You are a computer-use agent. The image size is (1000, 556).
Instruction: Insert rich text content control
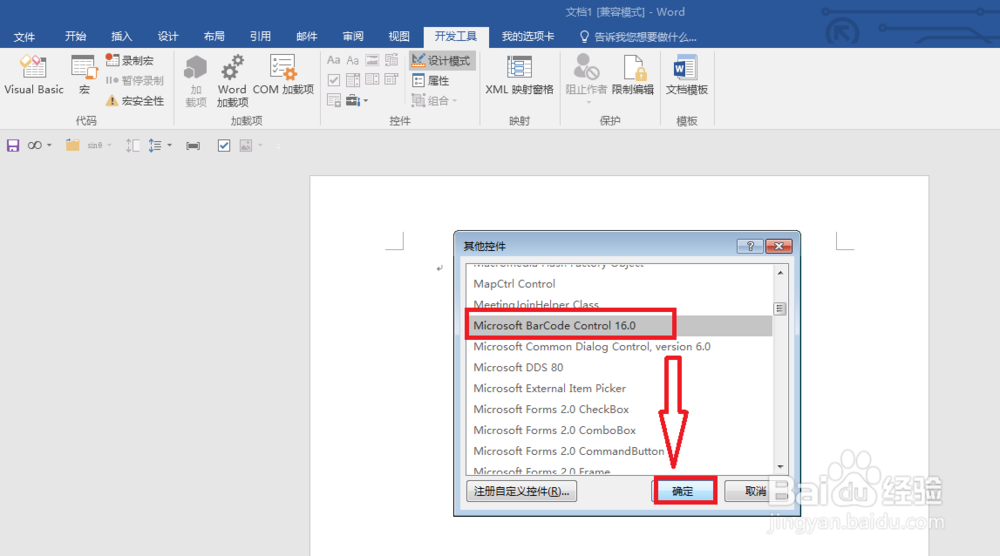click(x=334, y=60)
